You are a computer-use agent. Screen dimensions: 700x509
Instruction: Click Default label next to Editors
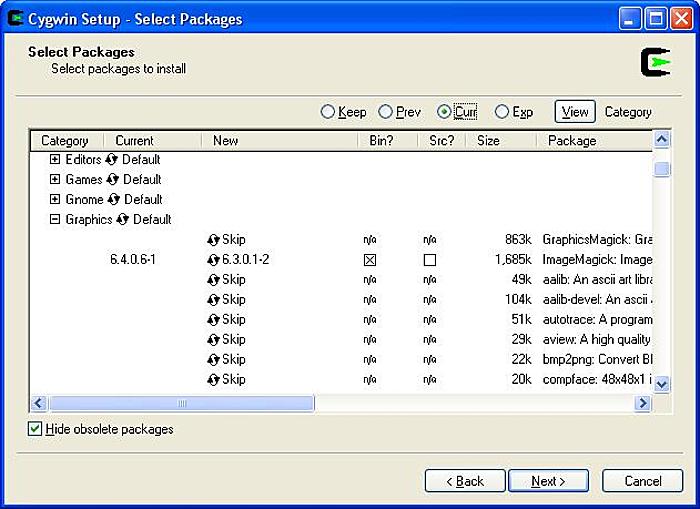[141, 159]
